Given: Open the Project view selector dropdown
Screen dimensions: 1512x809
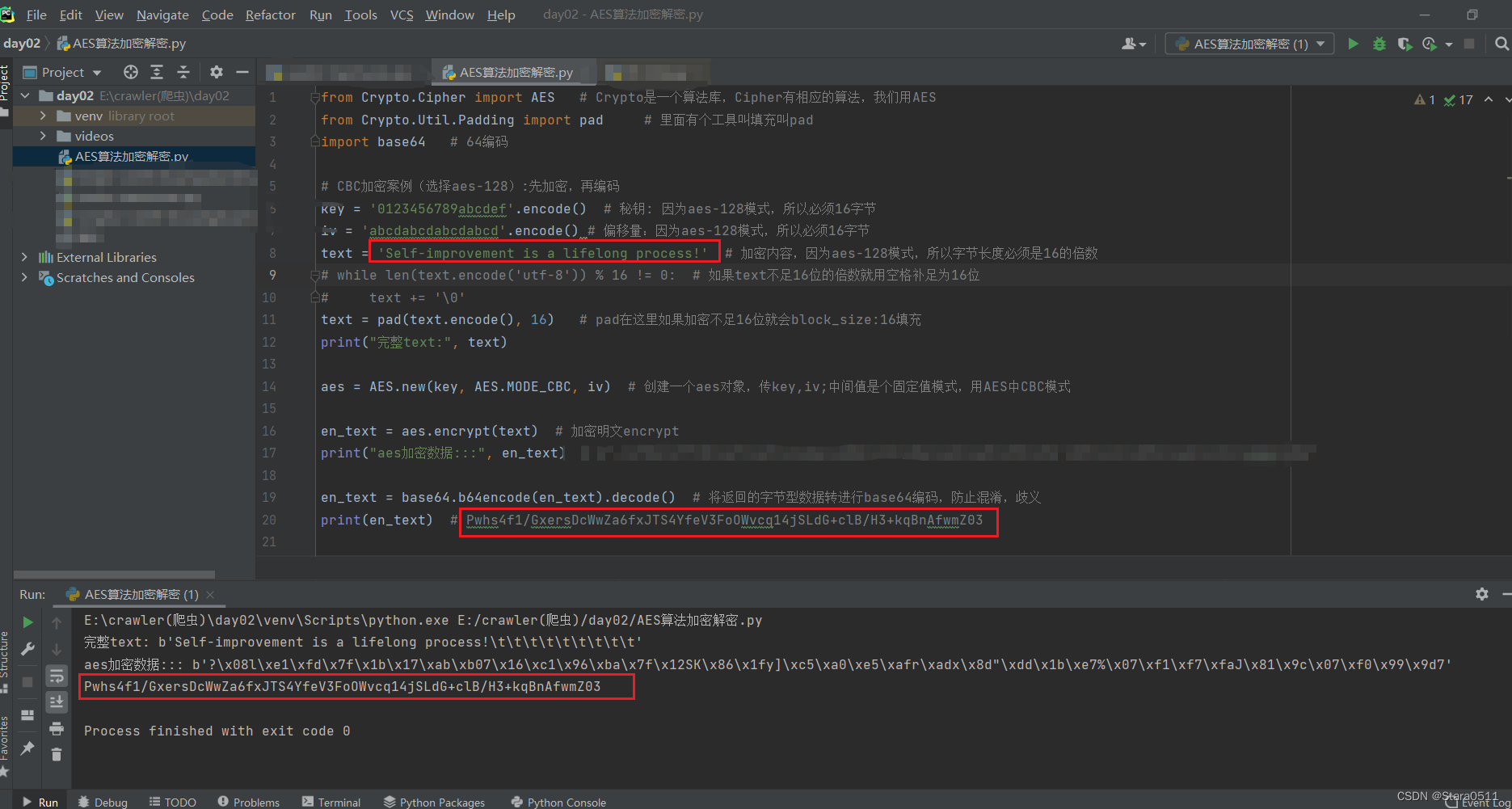Looking at the screenshot, I should (63, 72).
